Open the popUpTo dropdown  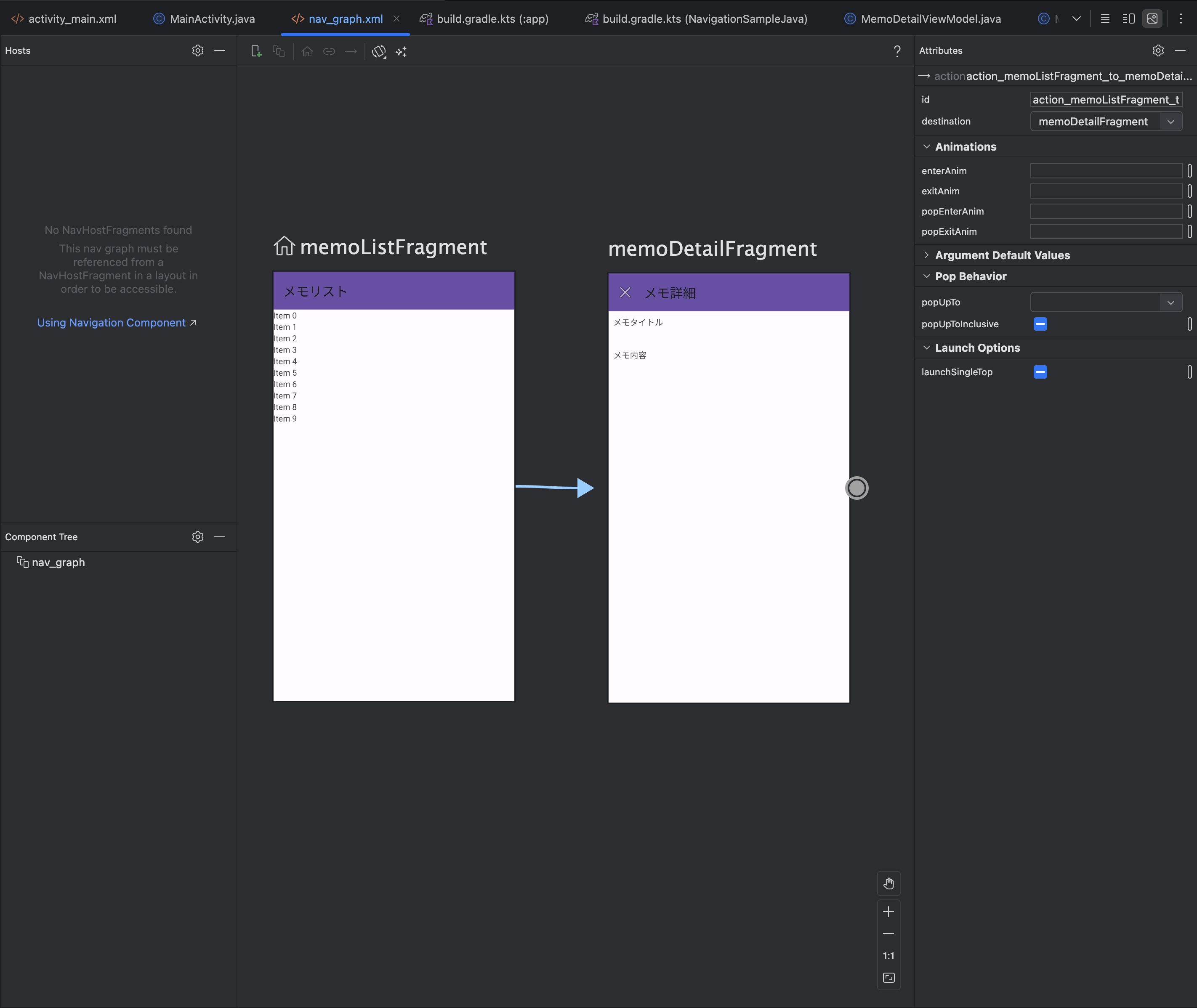(1170, 302)
